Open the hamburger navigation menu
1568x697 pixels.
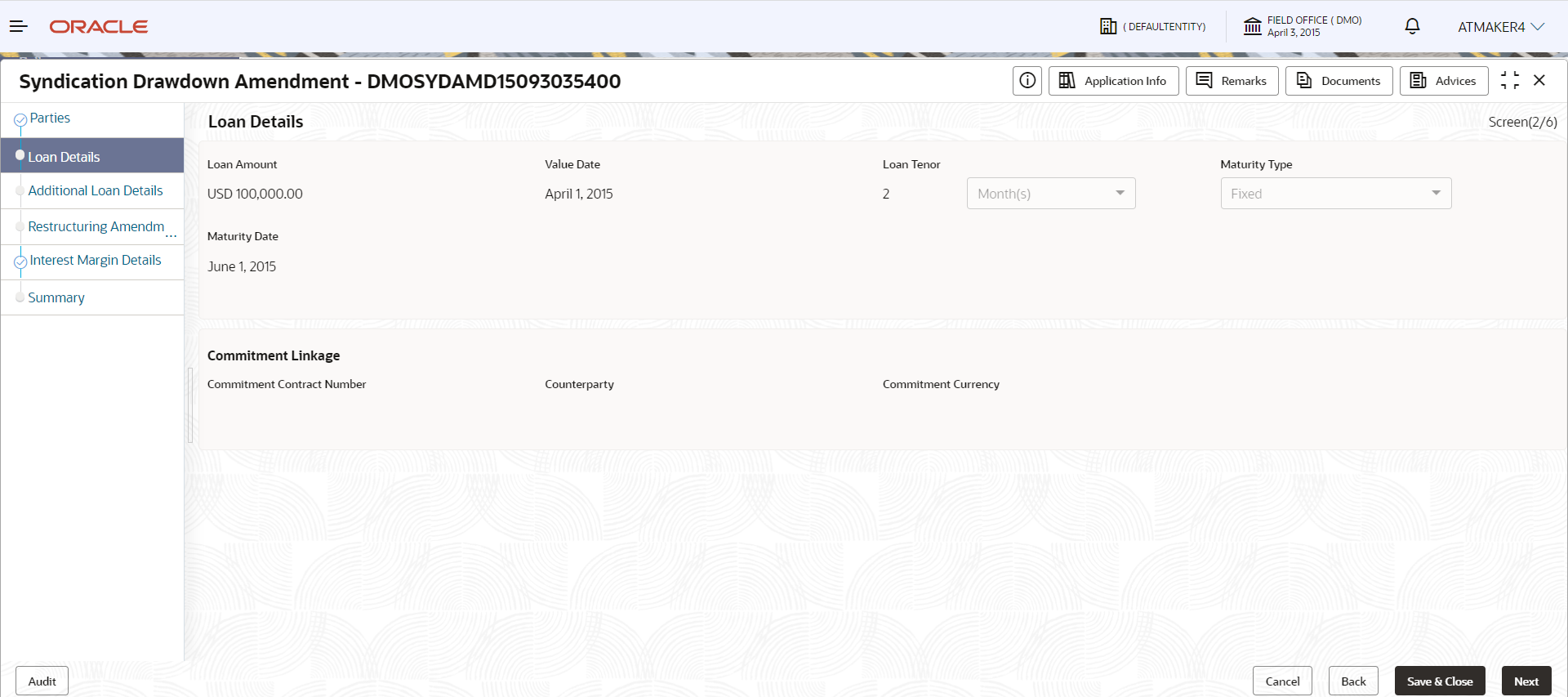tap(19, 27)
